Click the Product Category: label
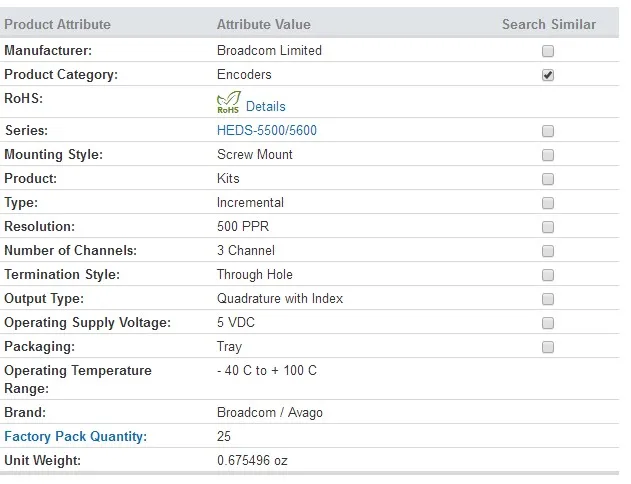The image size is (631, 484). pyautogui.click(x=61, y=75)
